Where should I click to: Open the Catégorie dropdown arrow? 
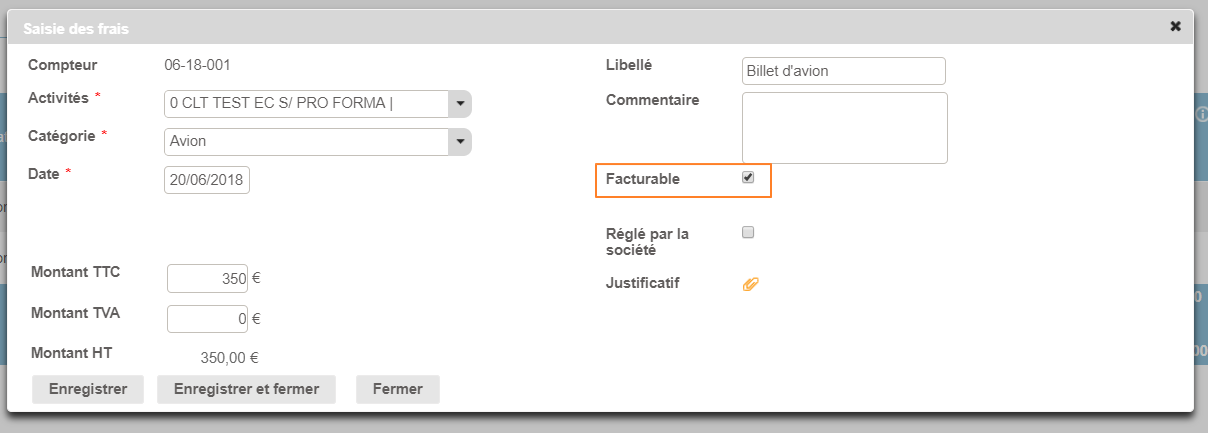click(459, 142)
